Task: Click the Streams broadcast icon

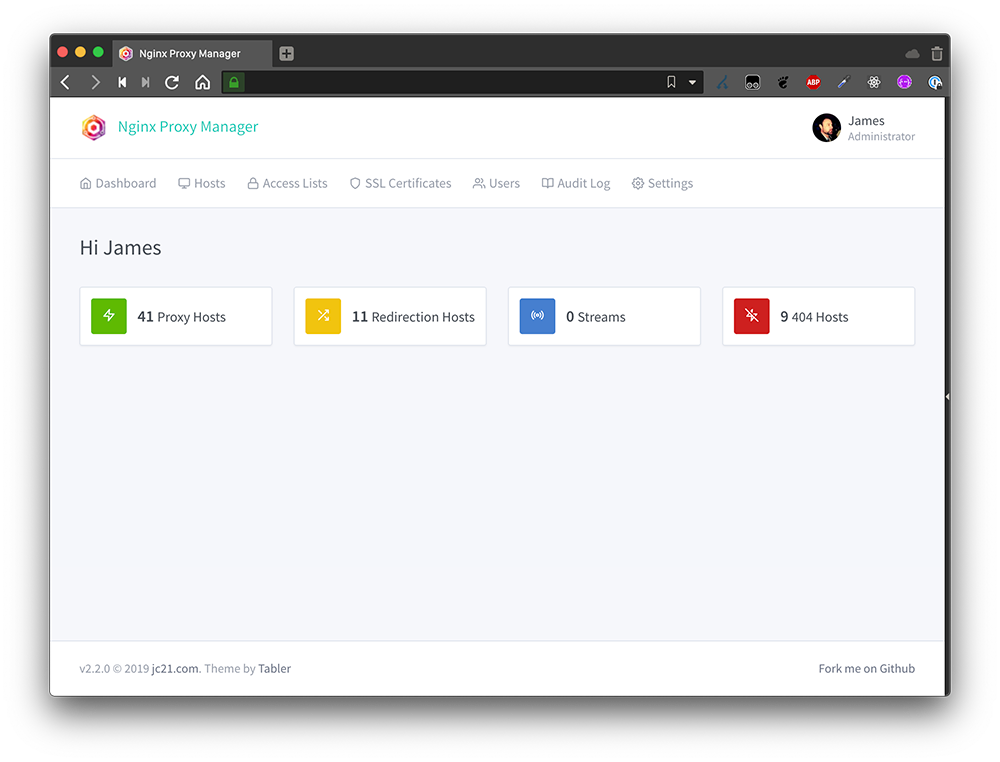Action: pos(537,316)
